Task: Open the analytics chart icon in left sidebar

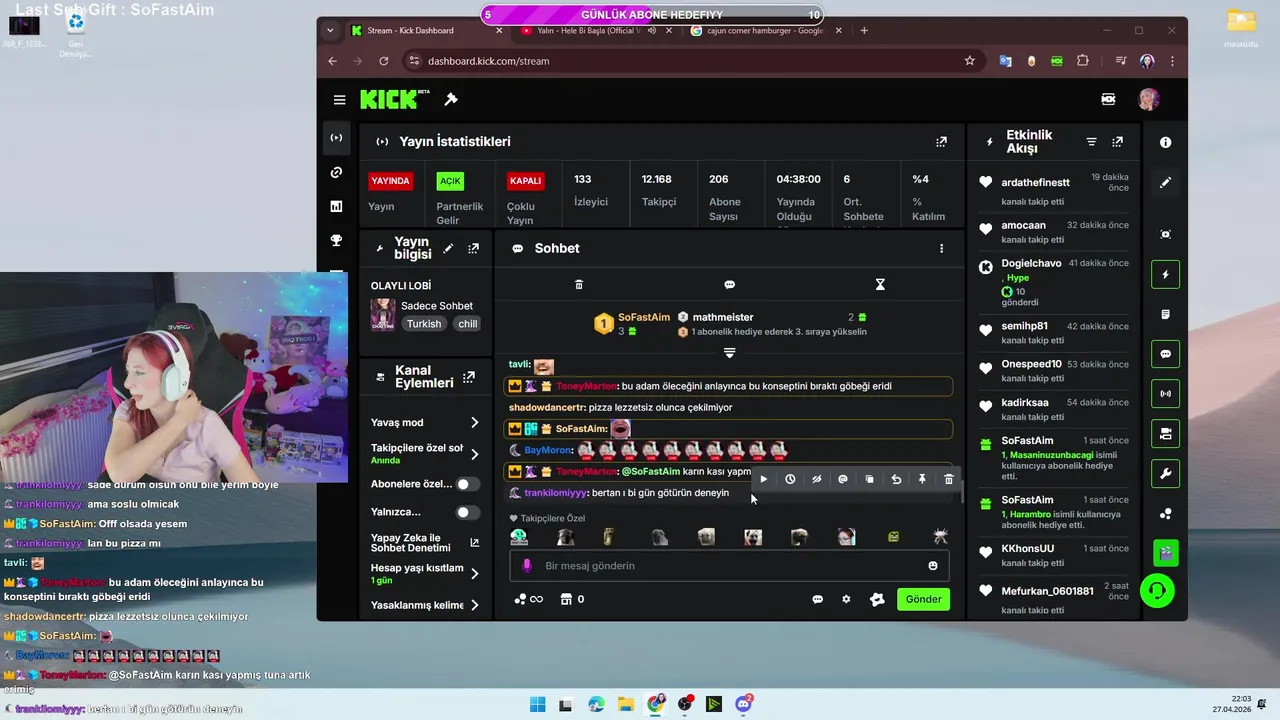Action: [336, 206]
